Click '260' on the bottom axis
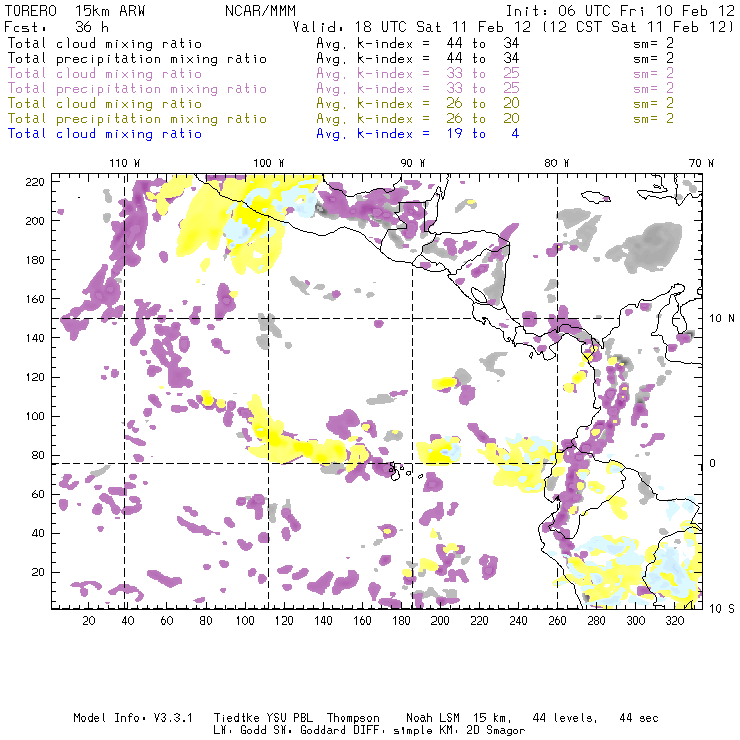The width and height of the screenshot is (740, 740). pyautogui.click(x=557, y=621)
